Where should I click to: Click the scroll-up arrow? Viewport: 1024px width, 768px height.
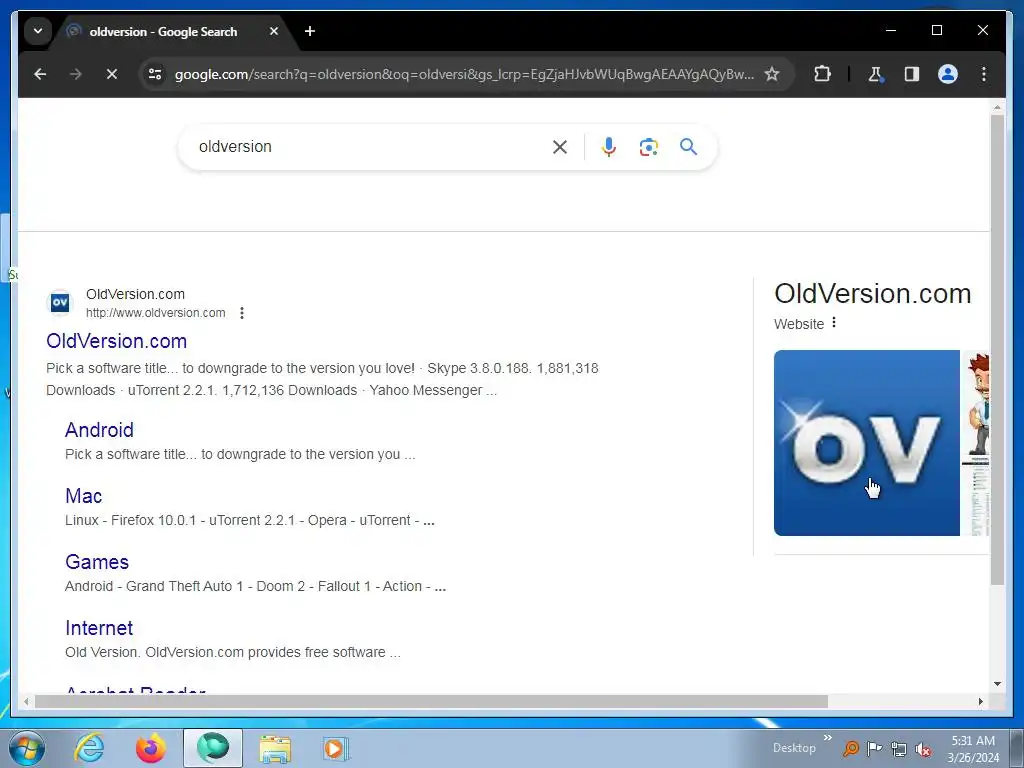(x=997, y=106)
